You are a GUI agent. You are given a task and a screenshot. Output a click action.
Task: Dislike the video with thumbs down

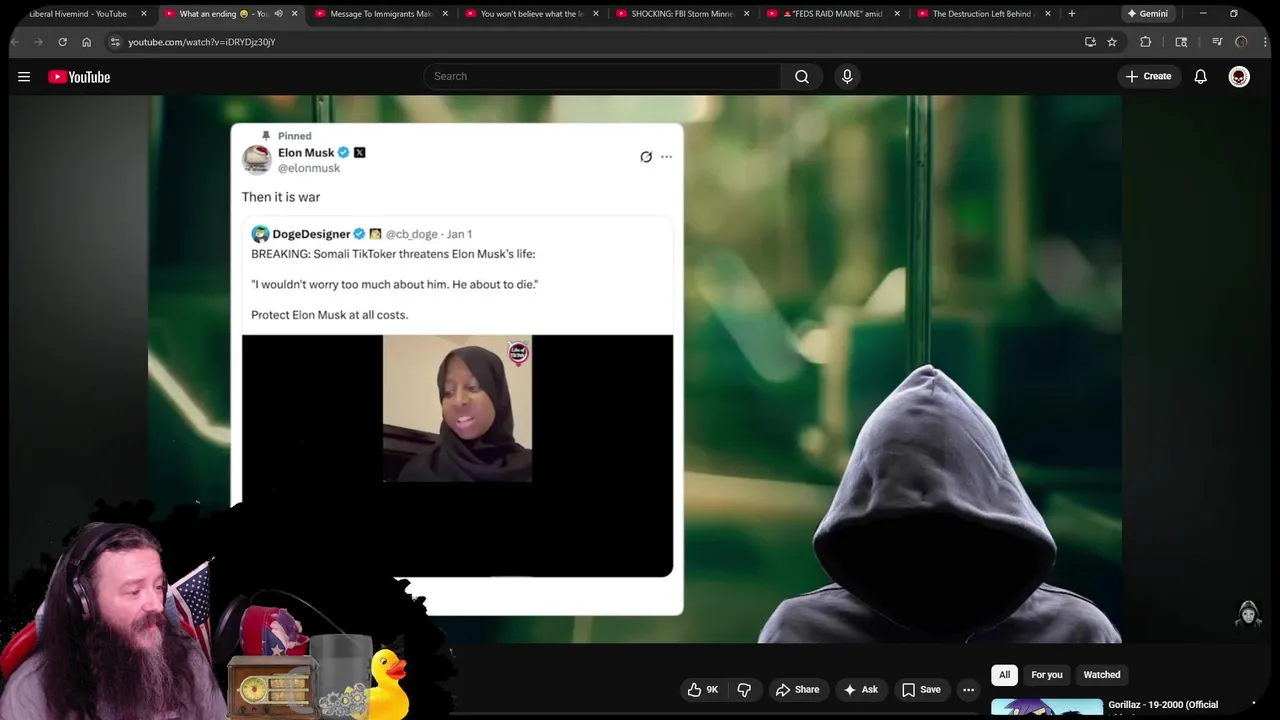click(744, 690)
